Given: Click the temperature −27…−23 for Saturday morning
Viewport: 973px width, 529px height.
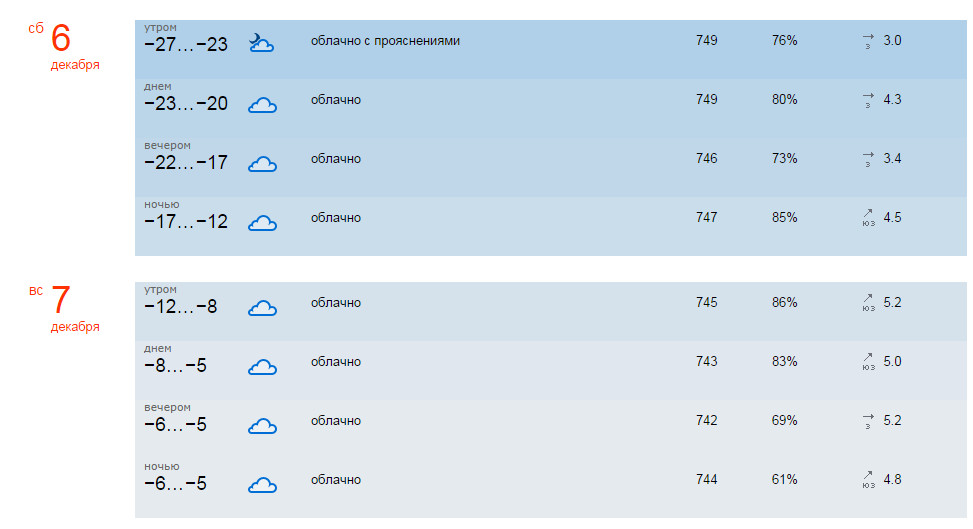Looking at the screenshot, I should pos(186,45).
